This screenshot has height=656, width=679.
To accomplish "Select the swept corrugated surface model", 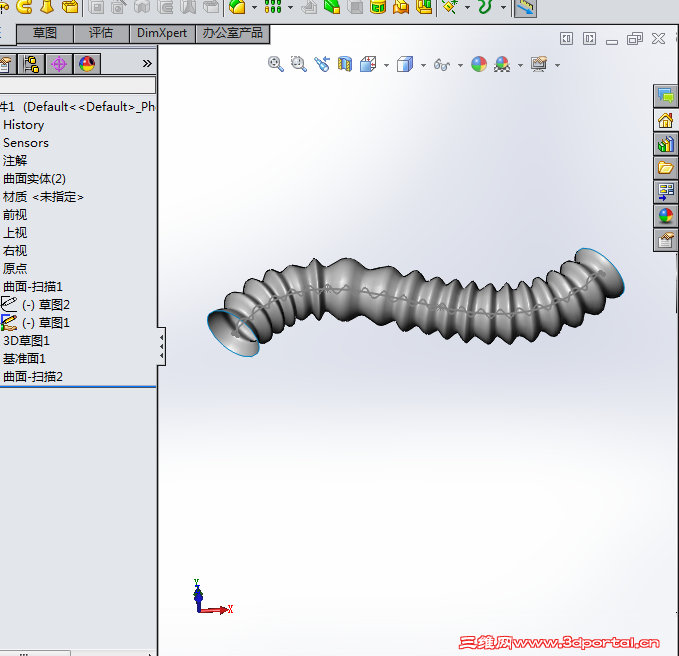I will [x=416, y=303].
